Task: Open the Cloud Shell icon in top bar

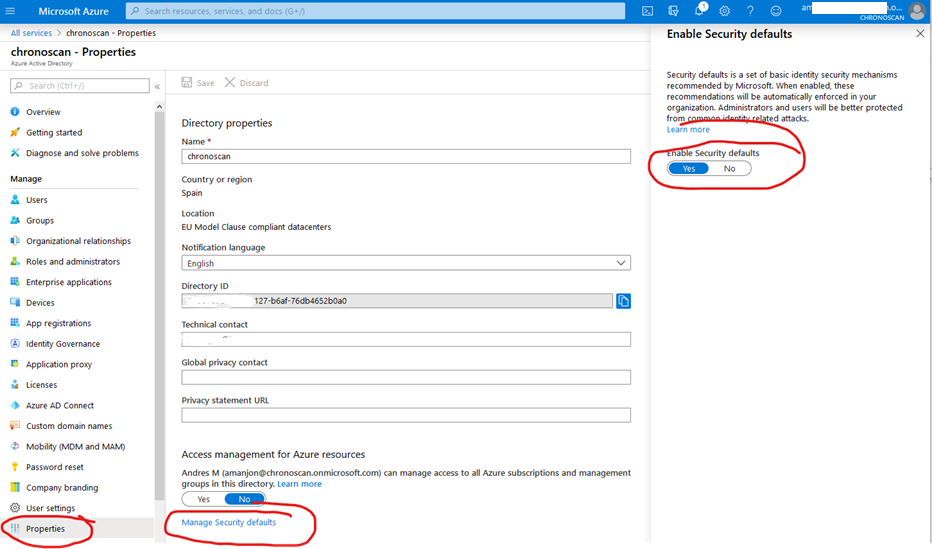Action: click(647, 11)
